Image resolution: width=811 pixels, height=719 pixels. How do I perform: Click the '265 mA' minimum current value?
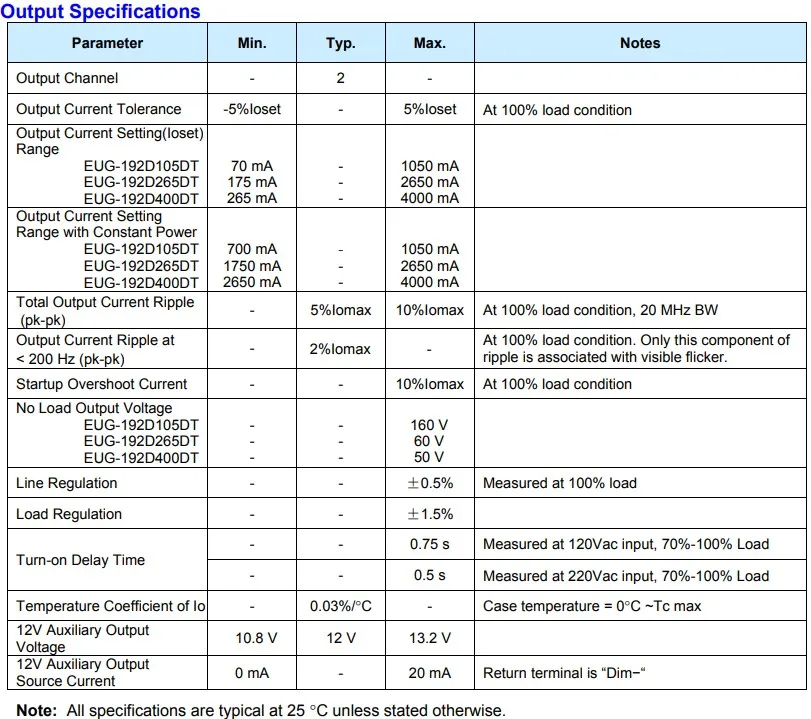point(252,198)
